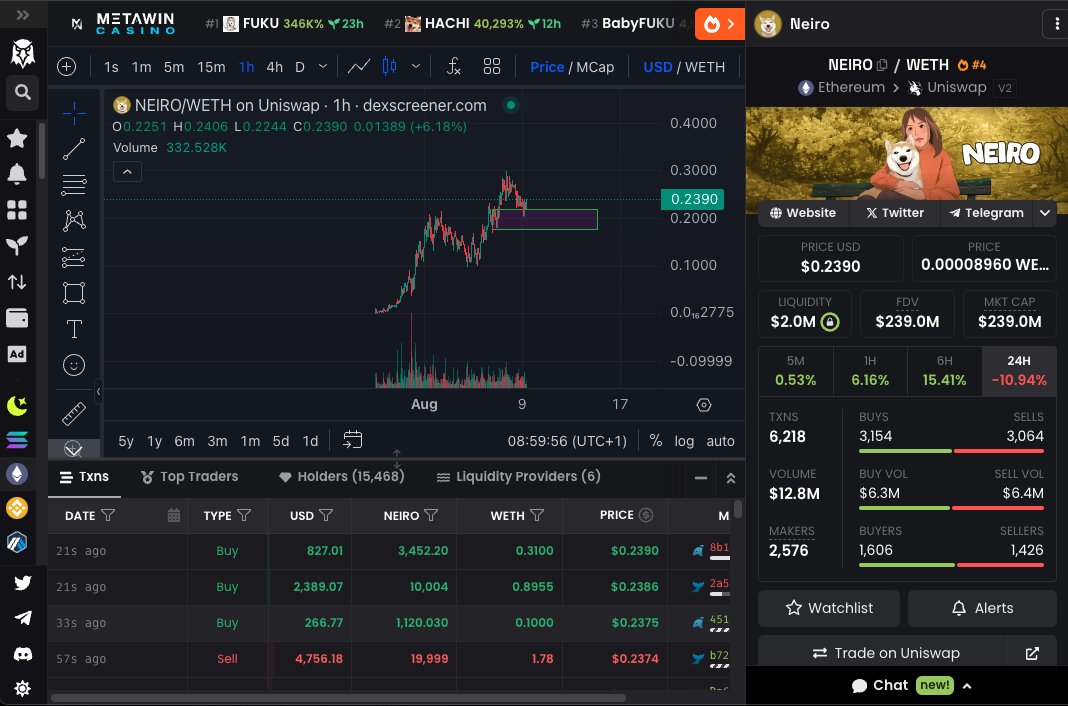This screenshot has width=1068, height=706.
Task: Open chart type dropdown arrow
Action: coord(415,67)
